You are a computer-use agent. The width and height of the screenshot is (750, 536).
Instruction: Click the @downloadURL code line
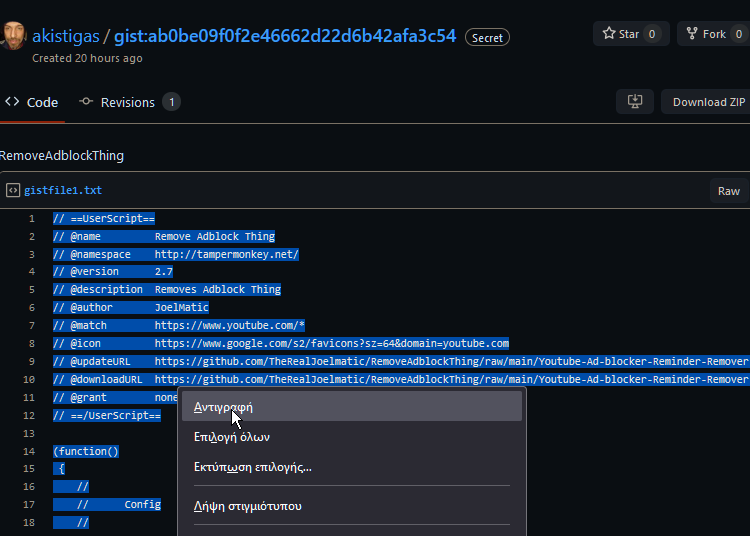[x=401, y=379]
